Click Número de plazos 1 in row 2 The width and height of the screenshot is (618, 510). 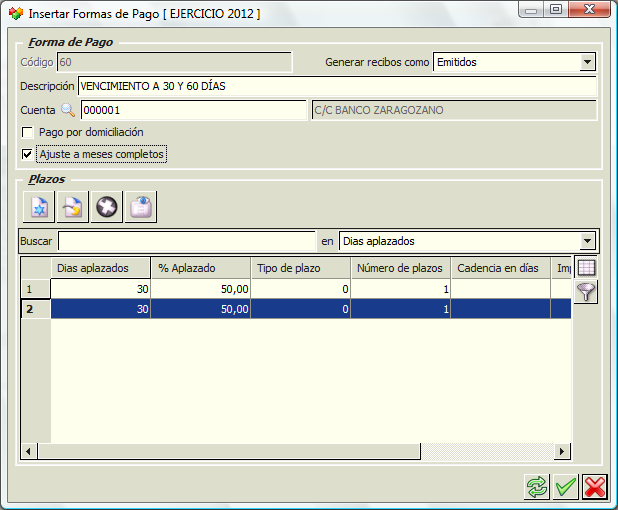[401, 309]
